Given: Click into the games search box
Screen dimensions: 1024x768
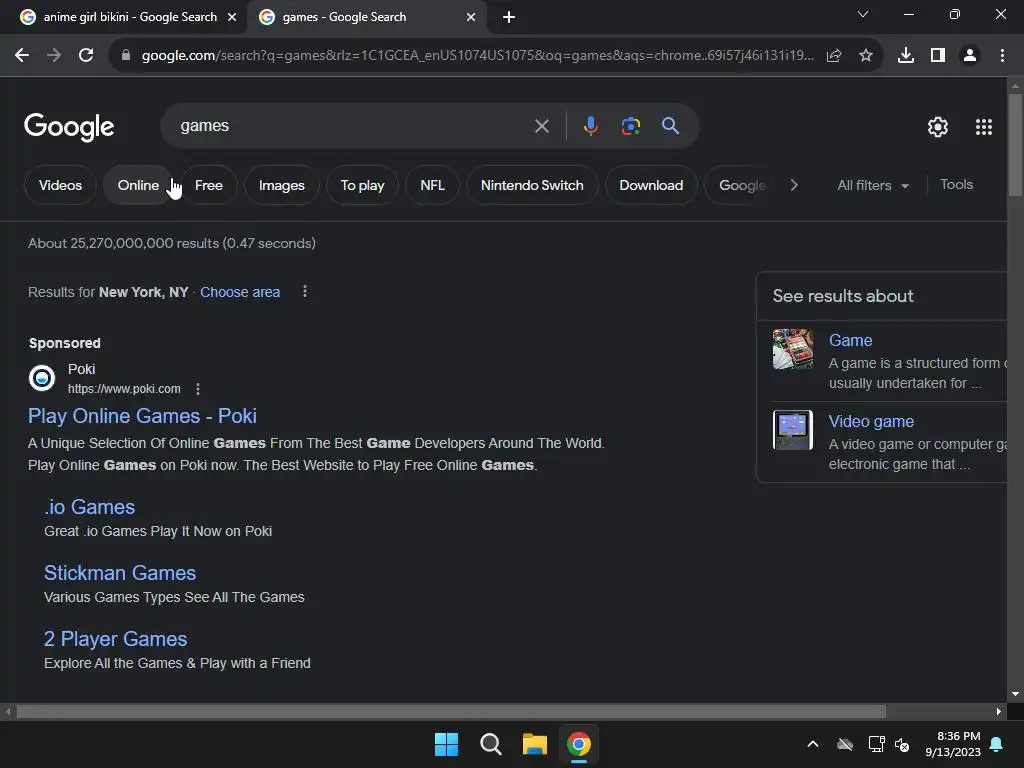Looking at the screenshot, I should click(x=353, y=126).
